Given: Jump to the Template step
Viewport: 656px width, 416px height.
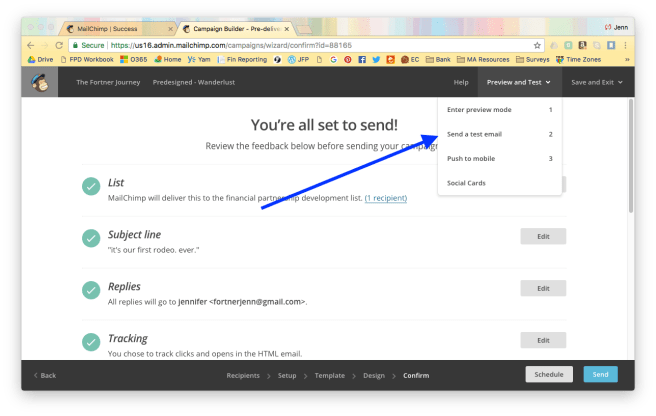Looking at the screenshot, I should [330, 375].
